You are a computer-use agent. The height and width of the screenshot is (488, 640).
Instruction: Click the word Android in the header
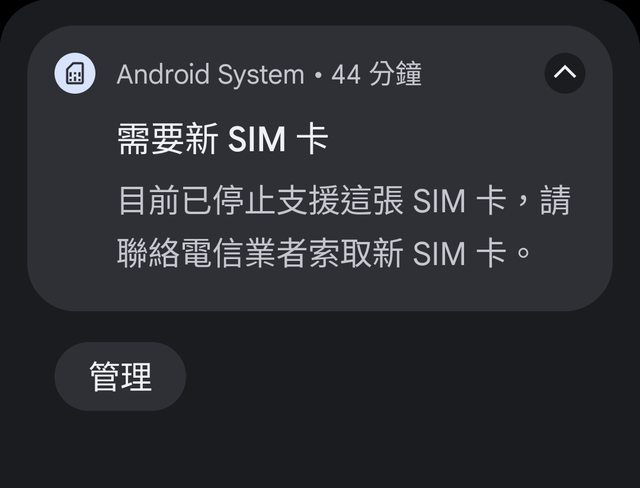[163, 74]
